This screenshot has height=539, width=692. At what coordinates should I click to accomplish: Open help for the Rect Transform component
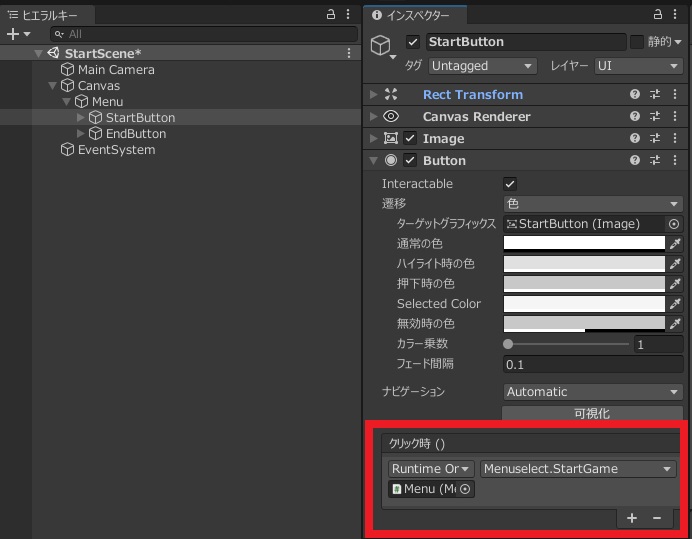[x=635, y=94]
